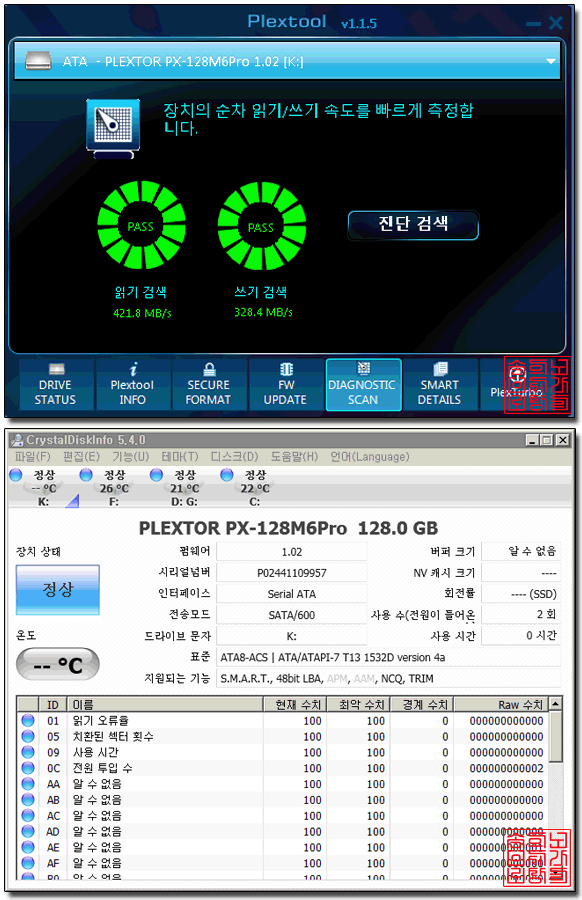Screen dimensions: 582x900
Task: Open the FW UPDATE tab
Action: [x=286, y=385]
